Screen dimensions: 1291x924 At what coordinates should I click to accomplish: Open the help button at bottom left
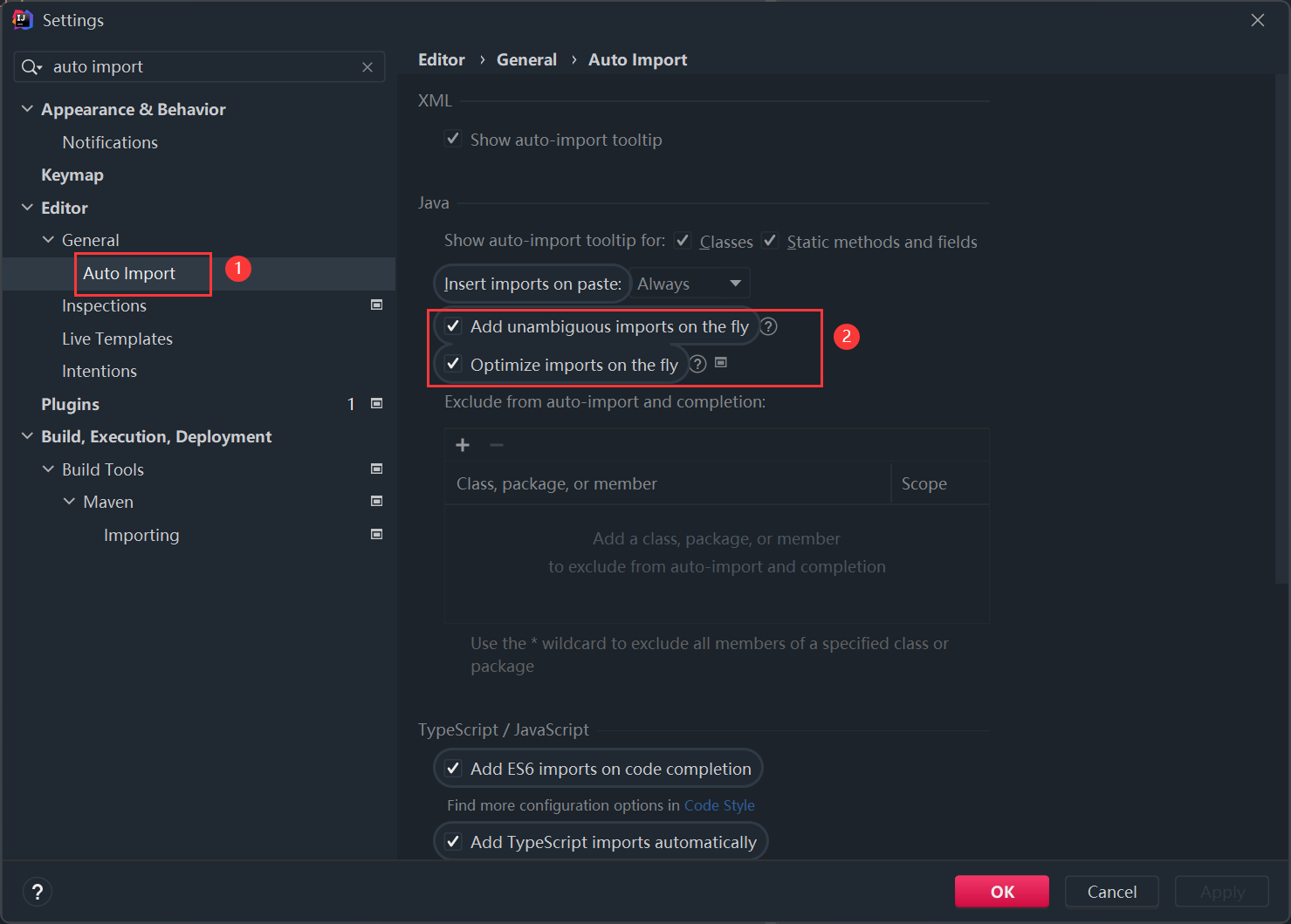37,891
